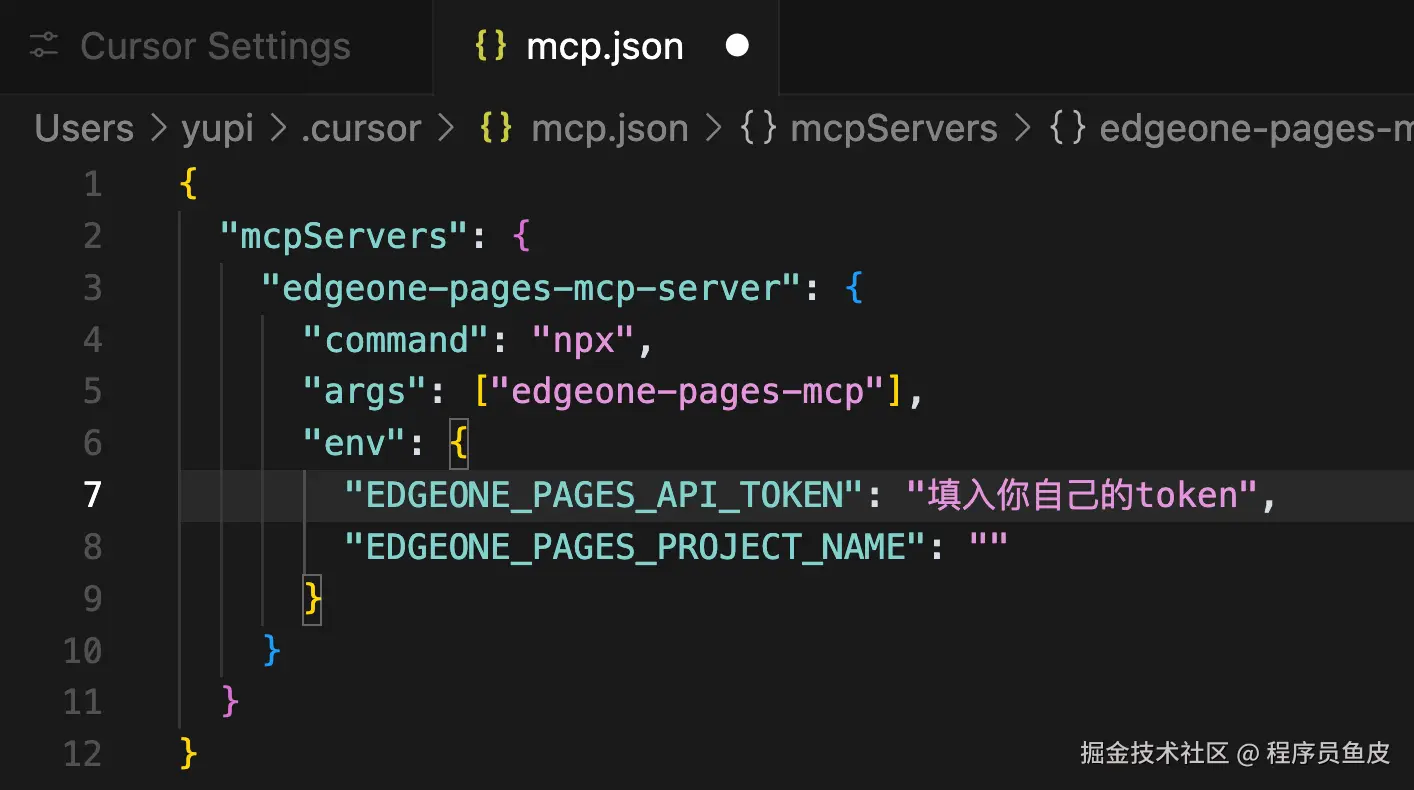
Task: Click the "mcpServers" key
Action: coord(345,236)
